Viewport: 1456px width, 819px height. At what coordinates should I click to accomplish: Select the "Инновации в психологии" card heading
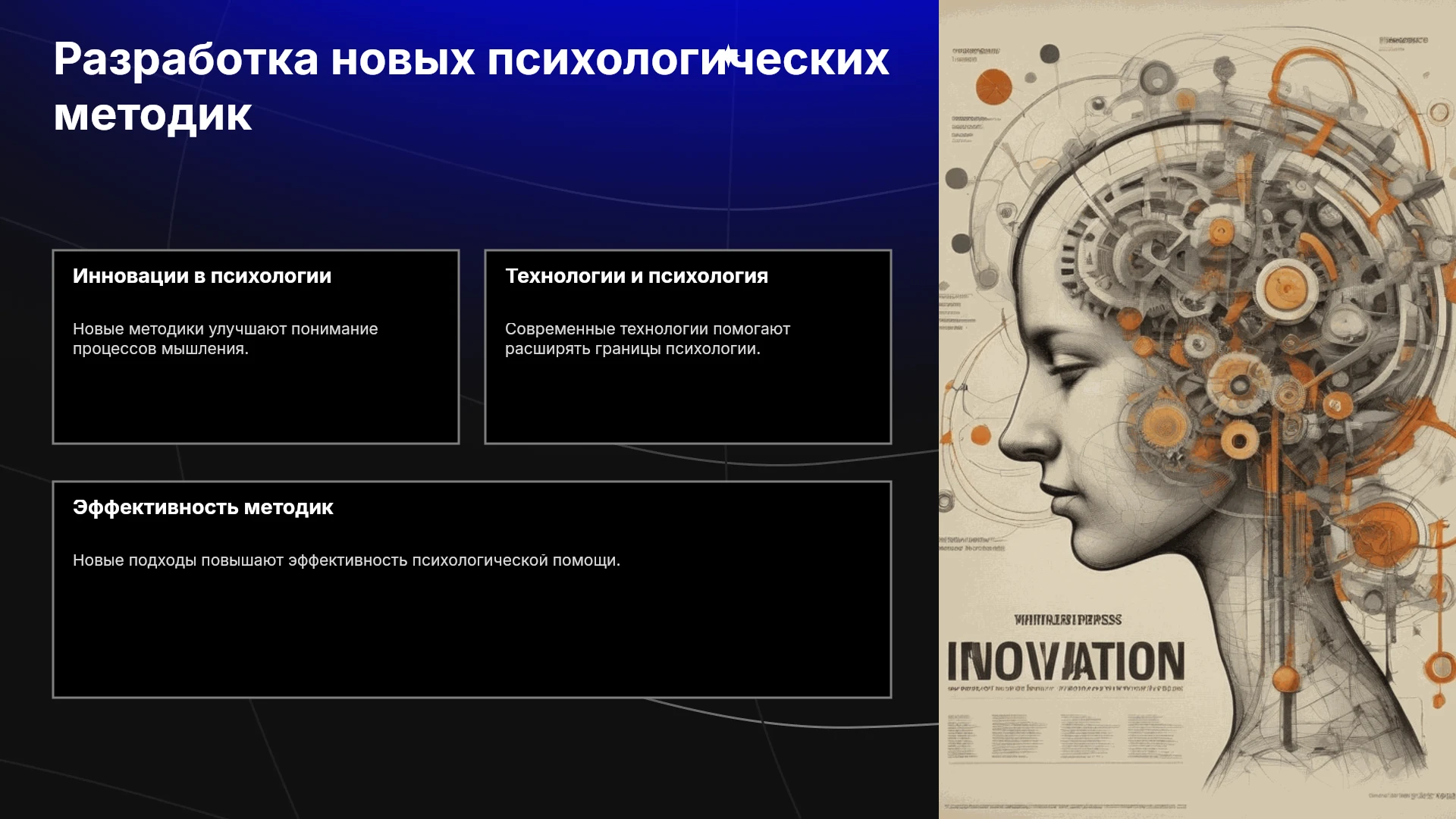click(202, 276)
